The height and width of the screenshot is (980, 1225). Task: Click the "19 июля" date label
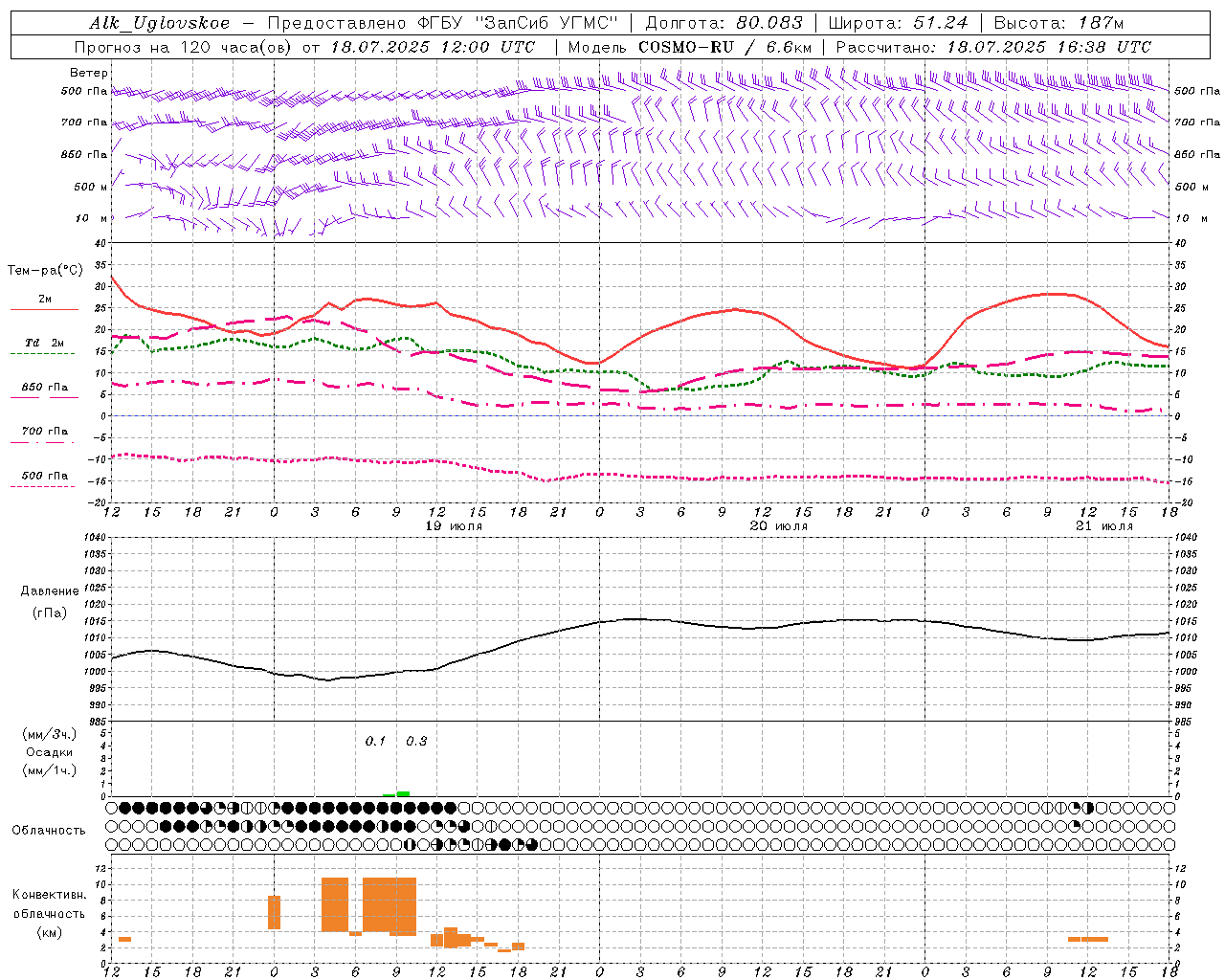tap(454, 526)
